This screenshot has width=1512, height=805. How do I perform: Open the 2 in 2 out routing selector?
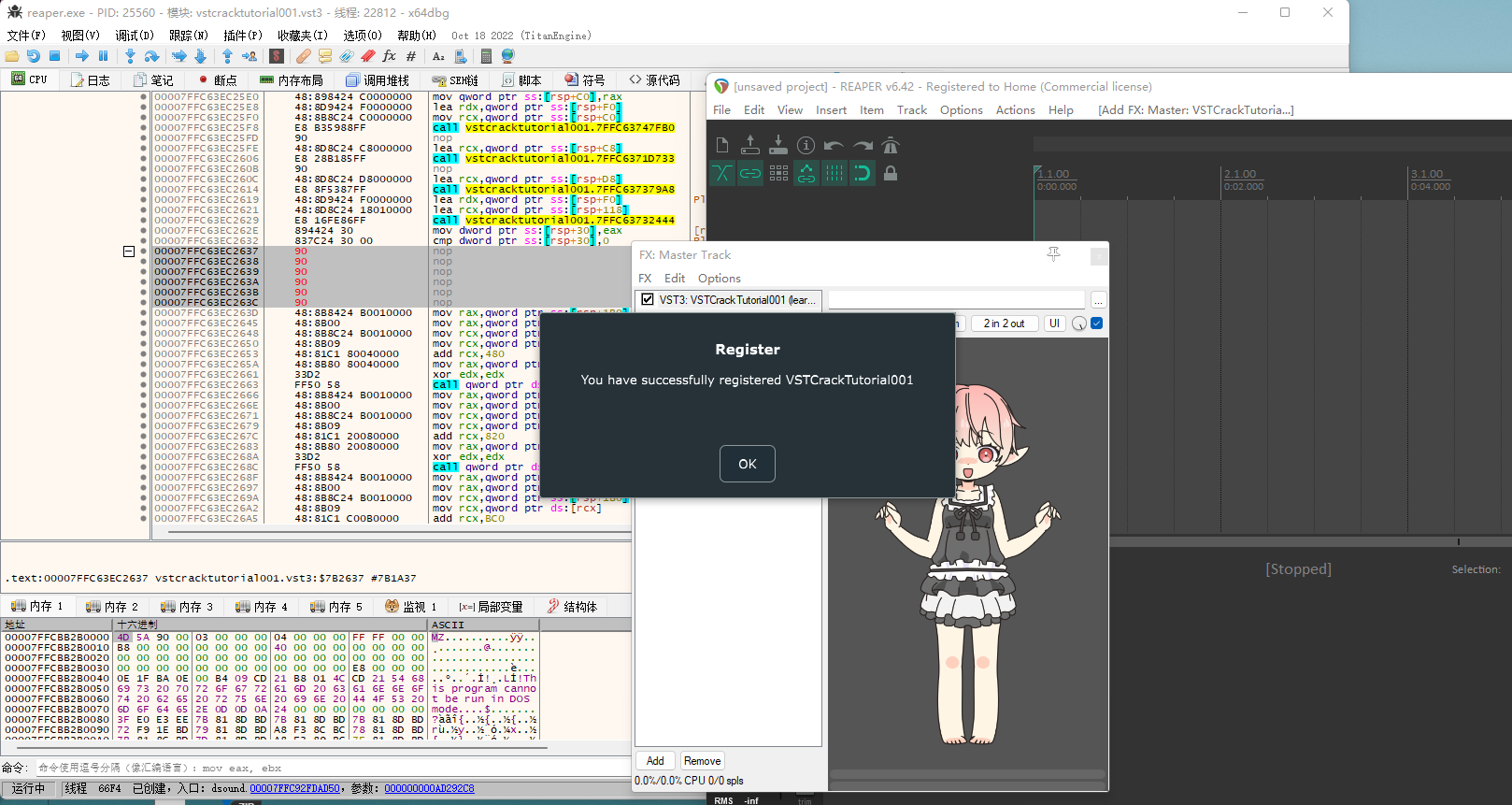pos(1004,323)
